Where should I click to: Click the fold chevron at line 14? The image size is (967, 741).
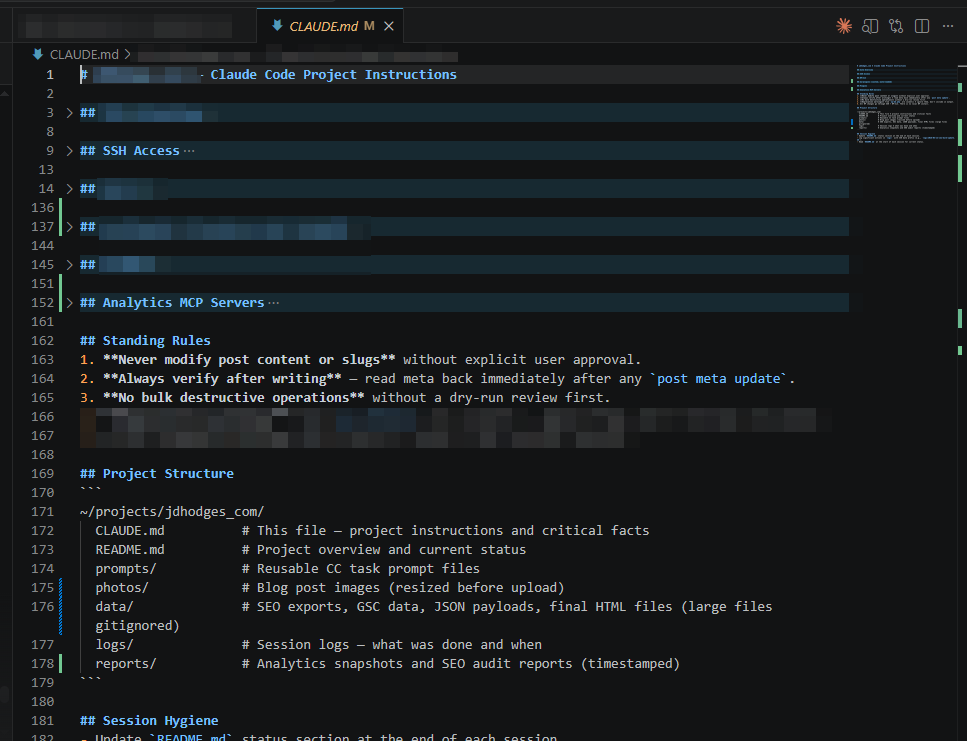click(70, 188)
